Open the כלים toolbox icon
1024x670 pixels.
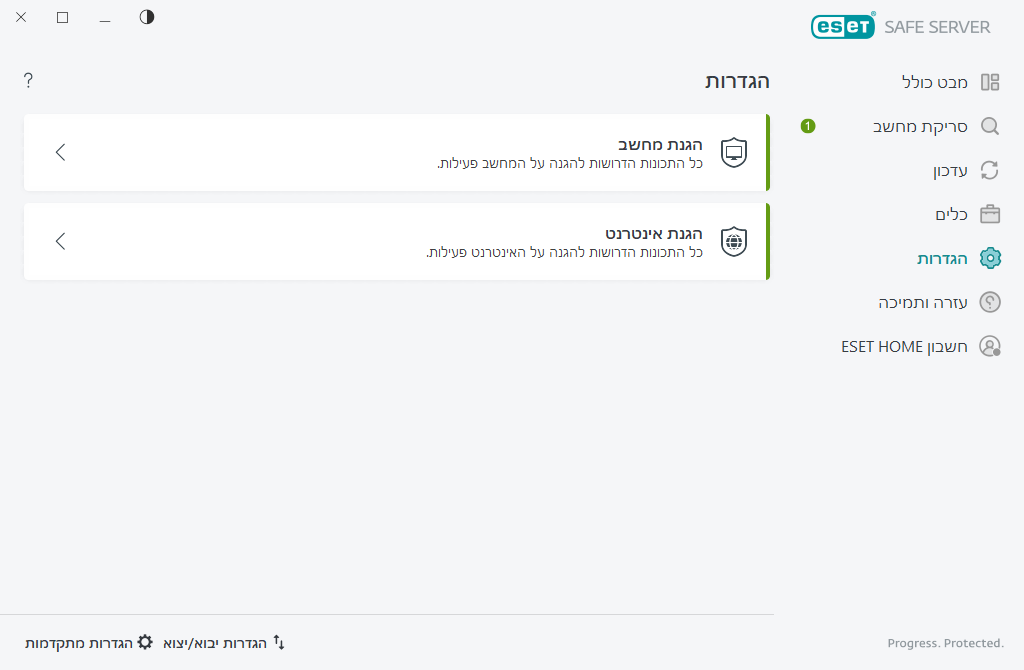(990, 214)
